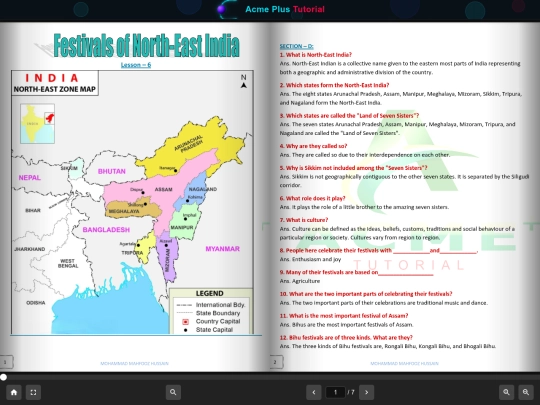Click the answer 'Ans. Agriculture'
The image size is (540, 405).
point(300,281)
